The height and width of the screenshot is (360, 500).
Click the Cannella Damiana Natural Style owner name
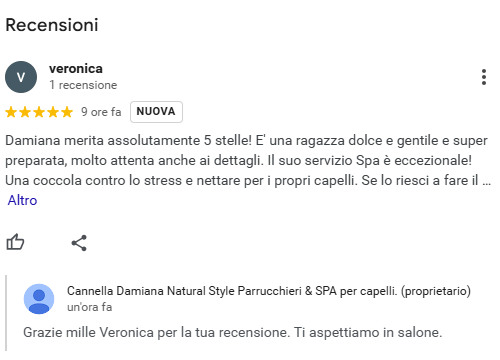pyautogui.click(x=269, y=291)
